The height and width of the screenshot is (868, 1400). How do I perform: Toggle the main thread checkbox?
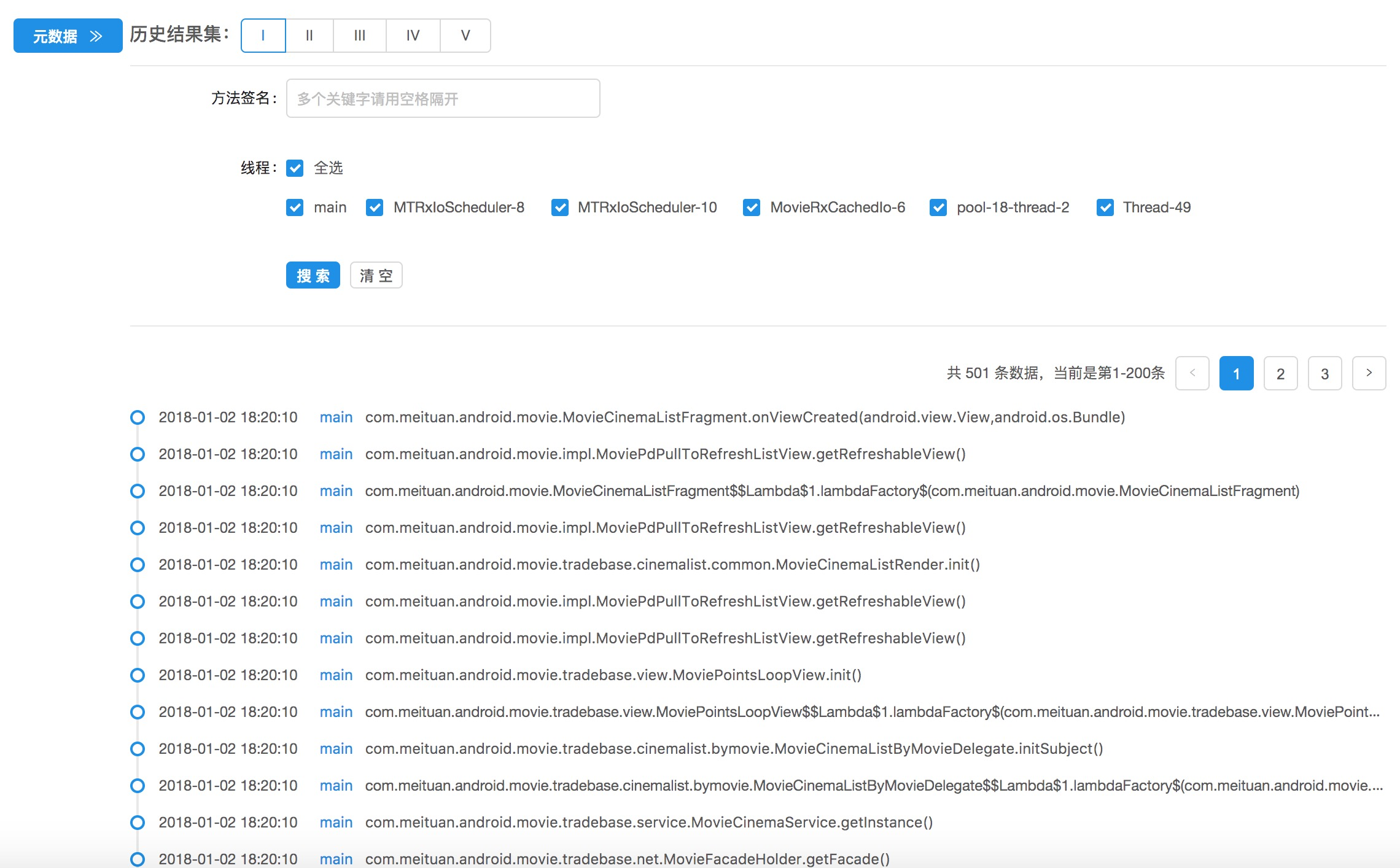(x=295, y=207)
